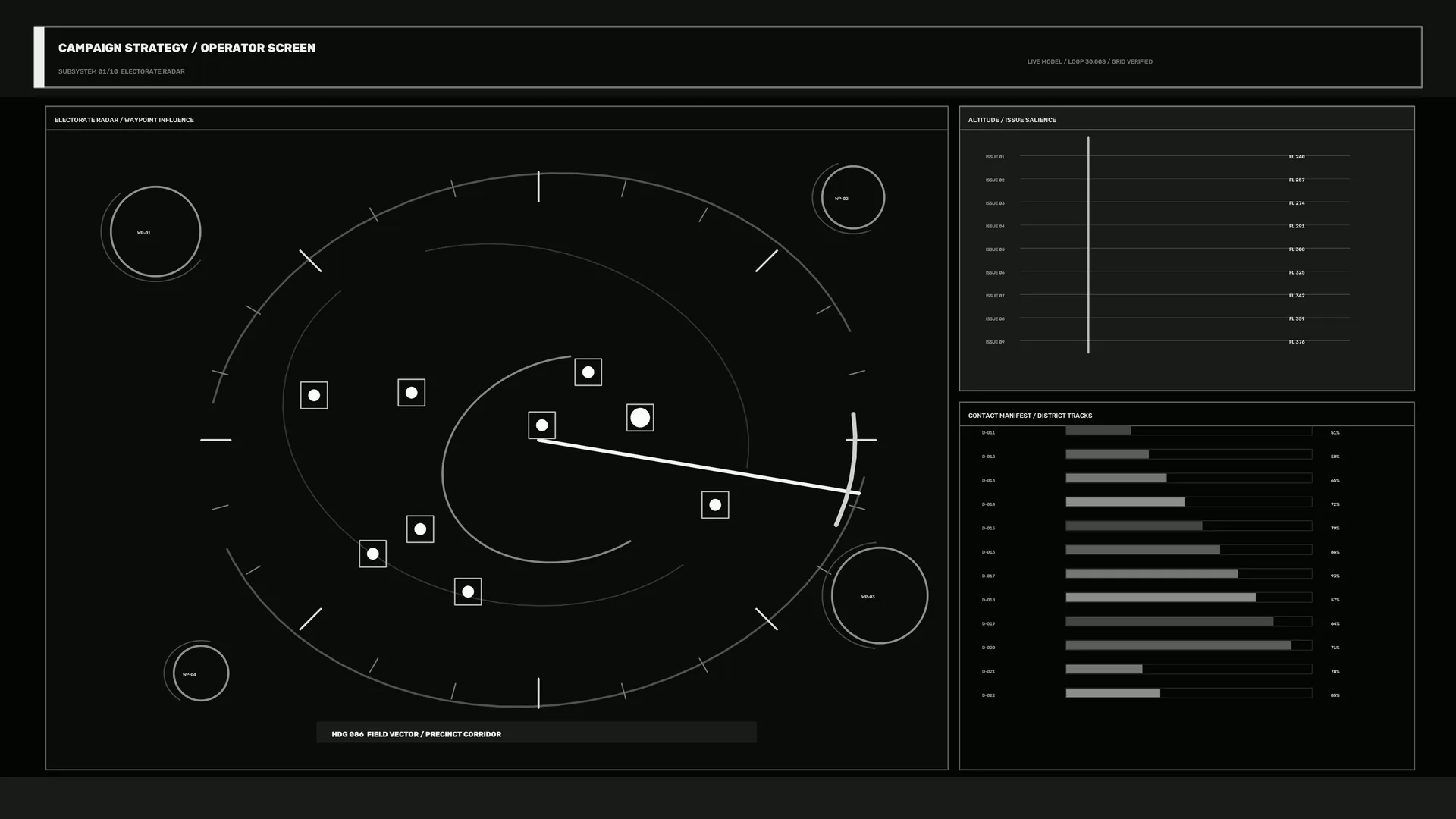
Task: Click the FL 291 altitude value
Action: pos(1297,227)
